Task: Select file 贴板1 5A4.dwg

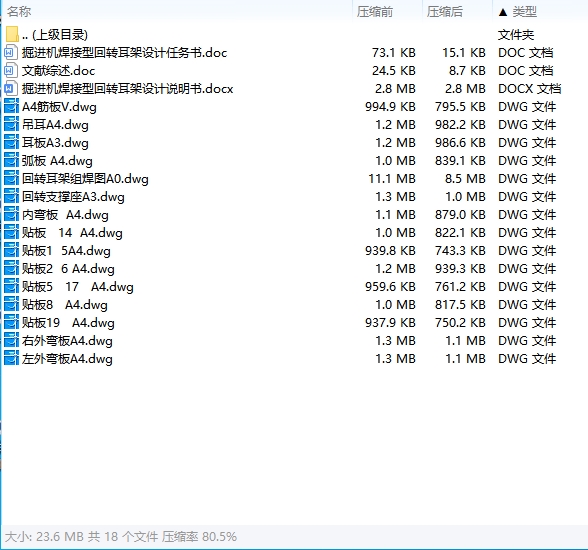Action: [66, 251]
